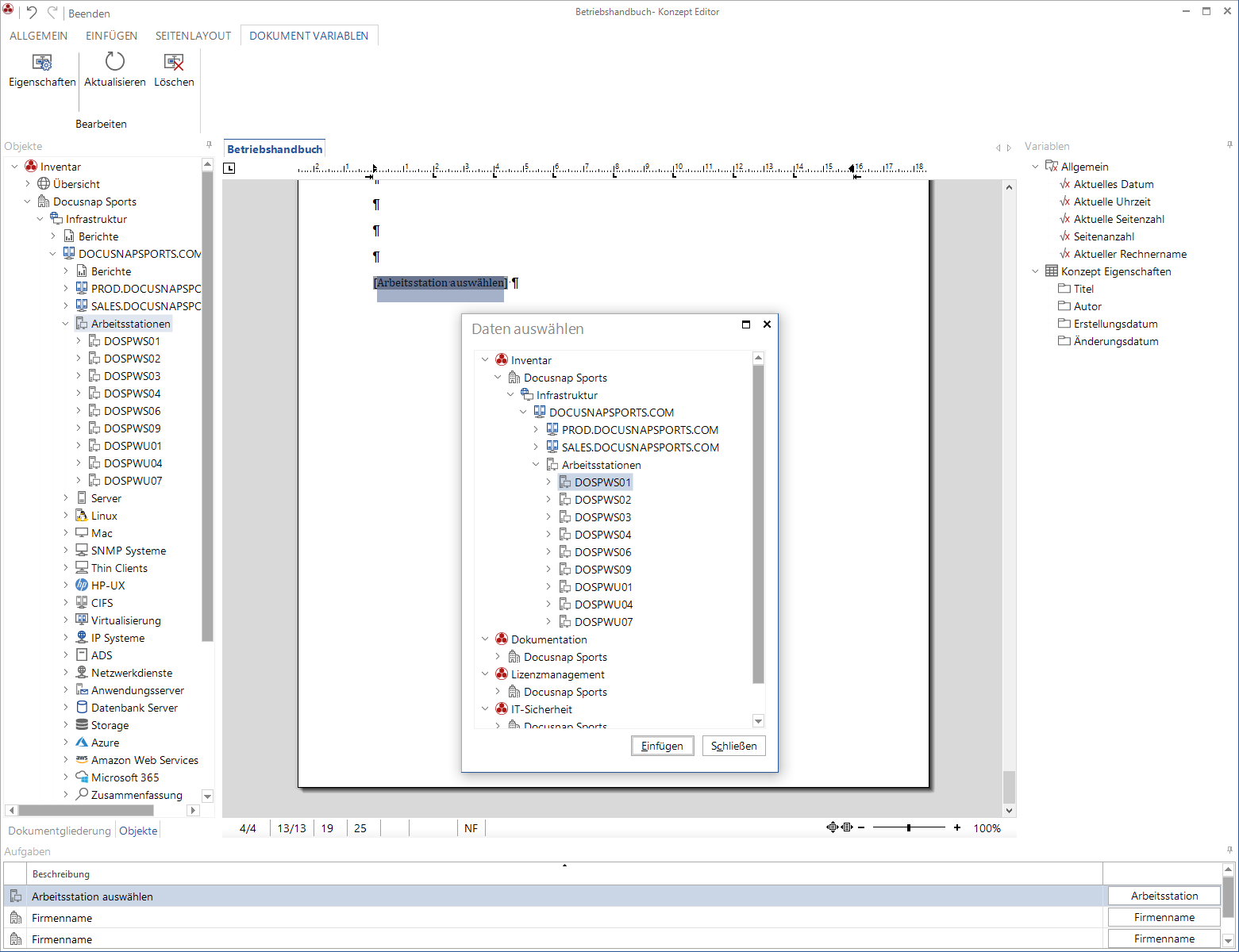1239x952 pixels.
Task: Collapse the Arbeitsstationen node in dialog tree
Action: click(x=536, y=465)
